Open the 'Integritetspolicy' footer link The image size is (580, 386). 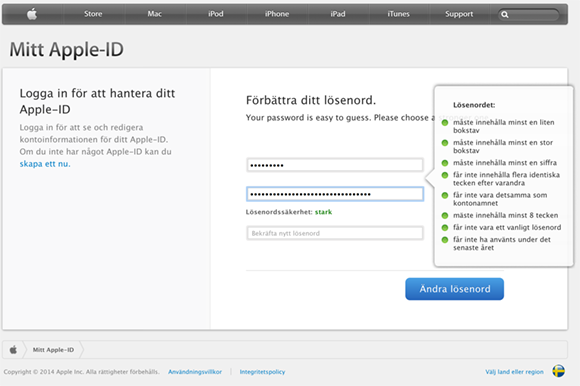262,372
